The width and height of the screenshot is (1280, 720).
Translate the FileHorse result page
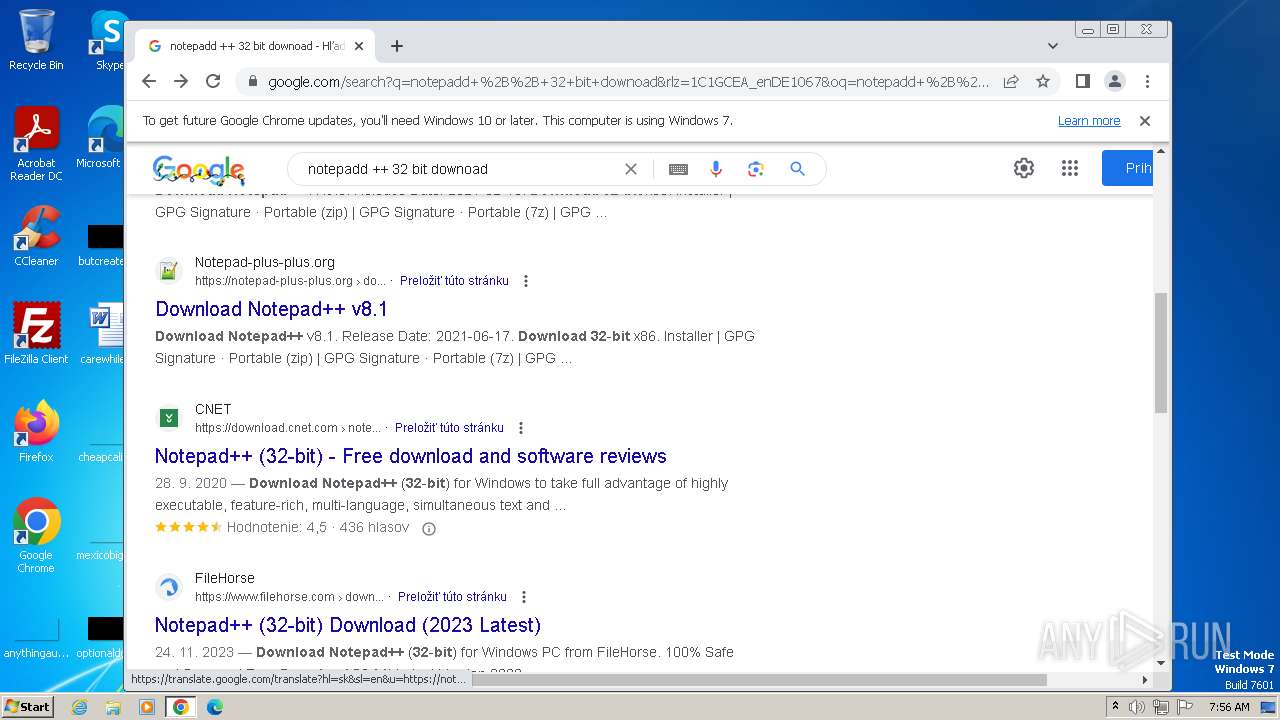click(452, 597)
